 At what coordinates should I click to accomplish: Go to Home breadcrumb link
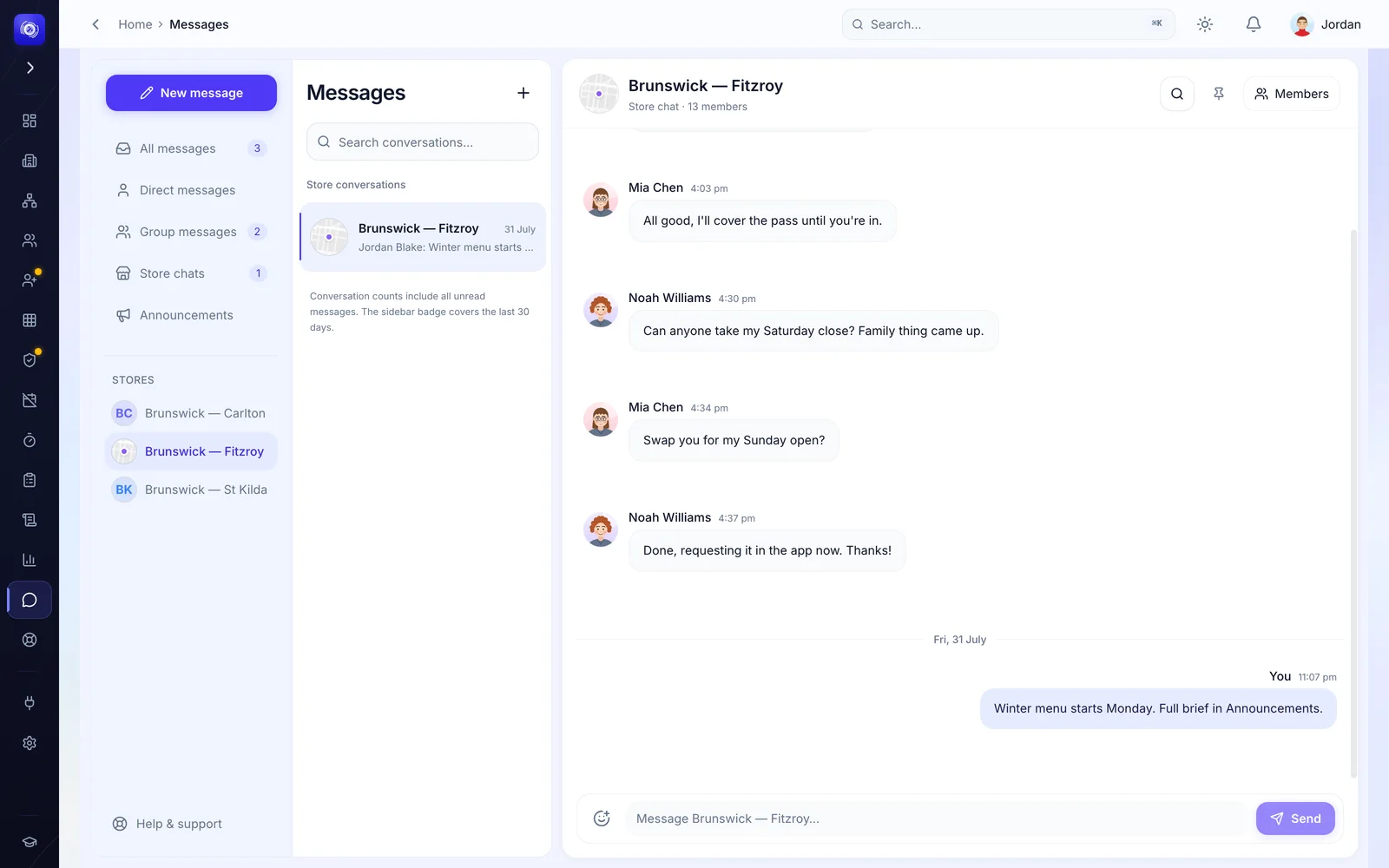click(x=135, y=24)
